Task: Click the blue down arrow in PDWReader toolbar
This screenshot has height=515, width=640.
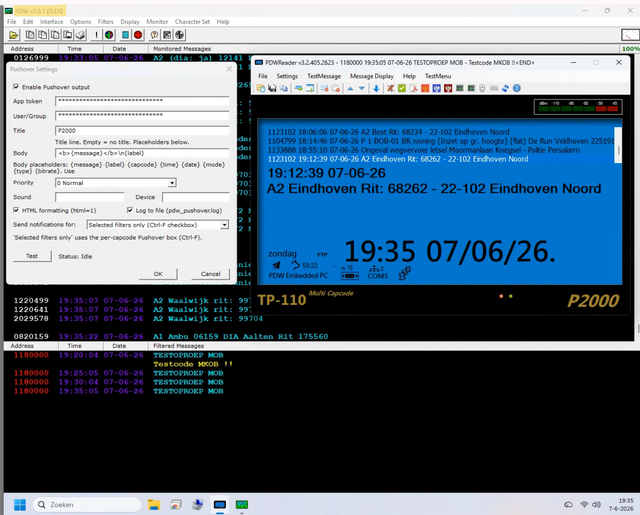Action: [376, 88]
